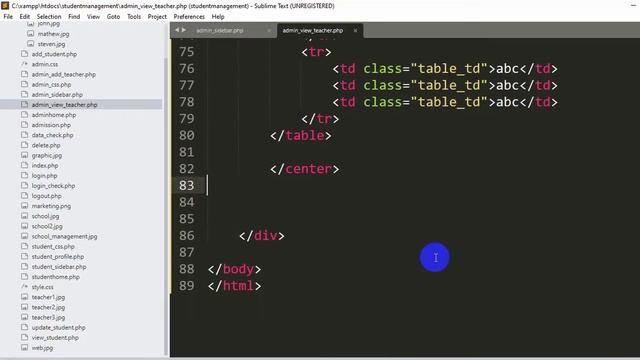The image size is (640, 360).
Task: Open studenthome.php from the sidebar
Action: tap(56, 277)
